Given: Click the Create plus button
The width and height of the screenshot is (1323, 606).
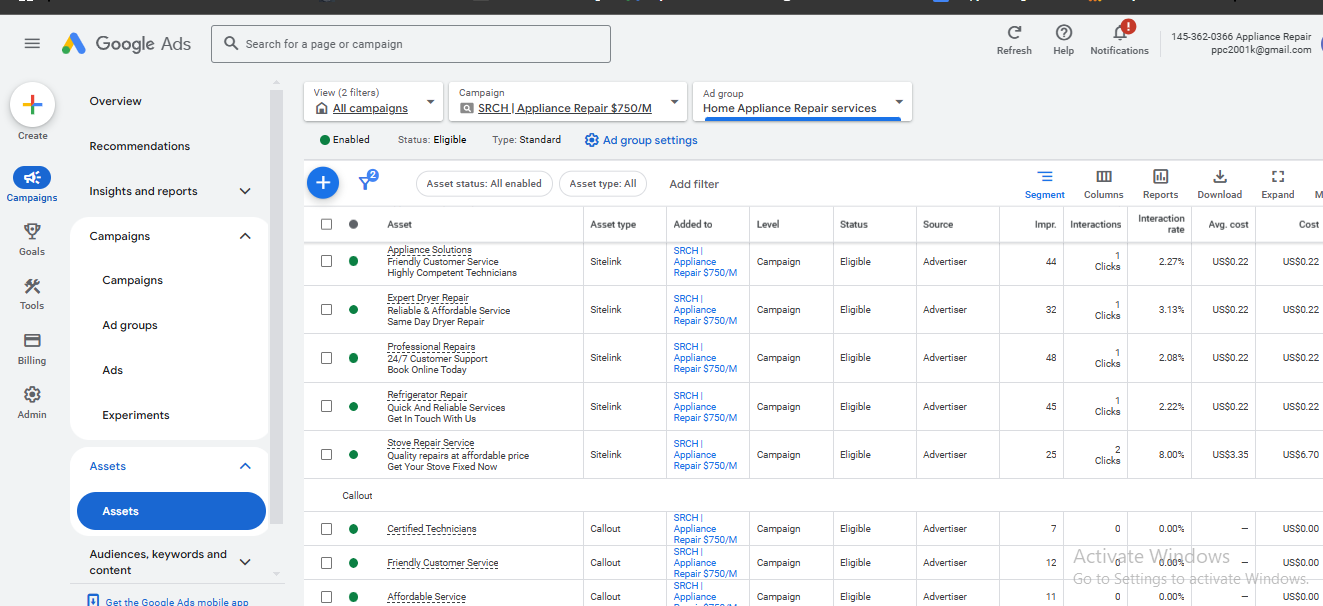Looking at the screenshot, I should (x=32, y=105).
